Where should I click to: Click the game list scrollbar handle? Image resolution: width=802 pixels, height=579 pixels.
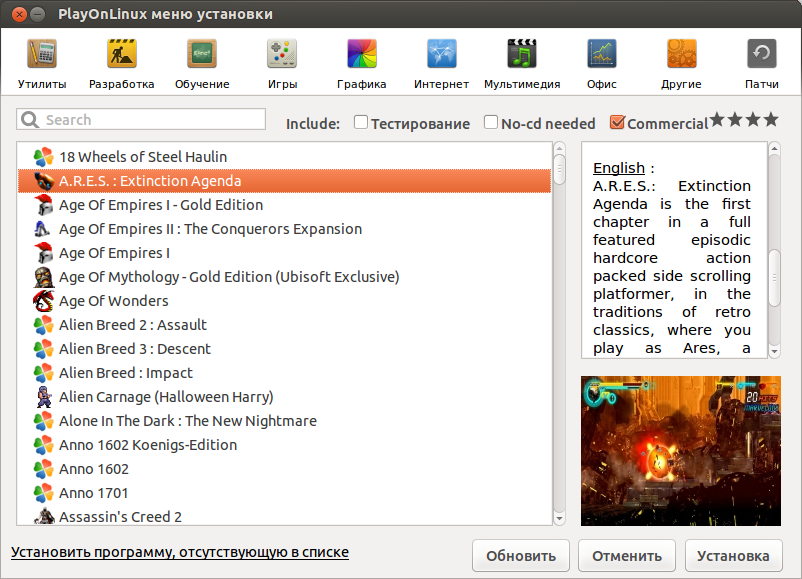(x=559, y=170)
